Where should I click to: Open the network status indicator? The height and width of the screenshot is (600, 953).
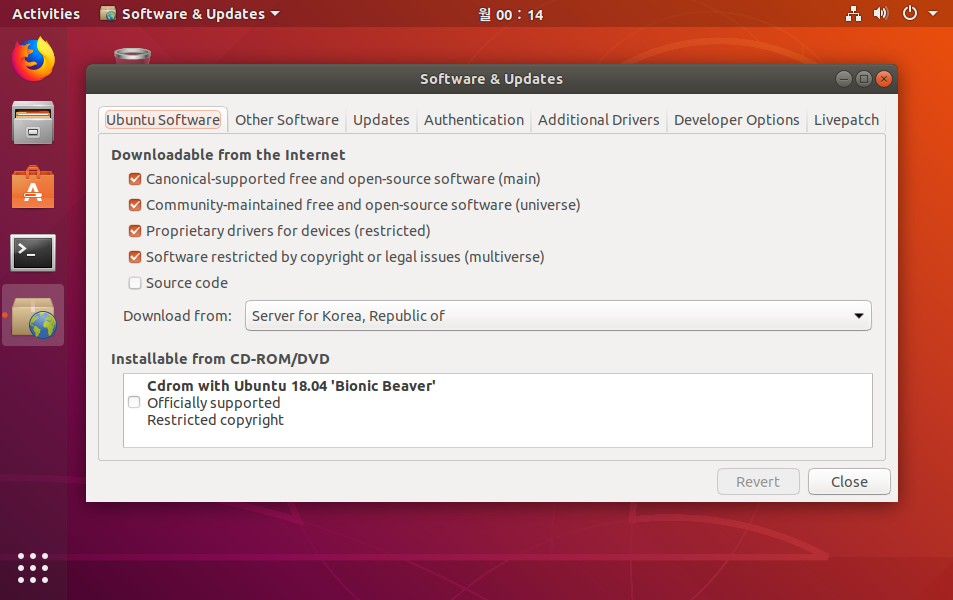click(853, 13)
